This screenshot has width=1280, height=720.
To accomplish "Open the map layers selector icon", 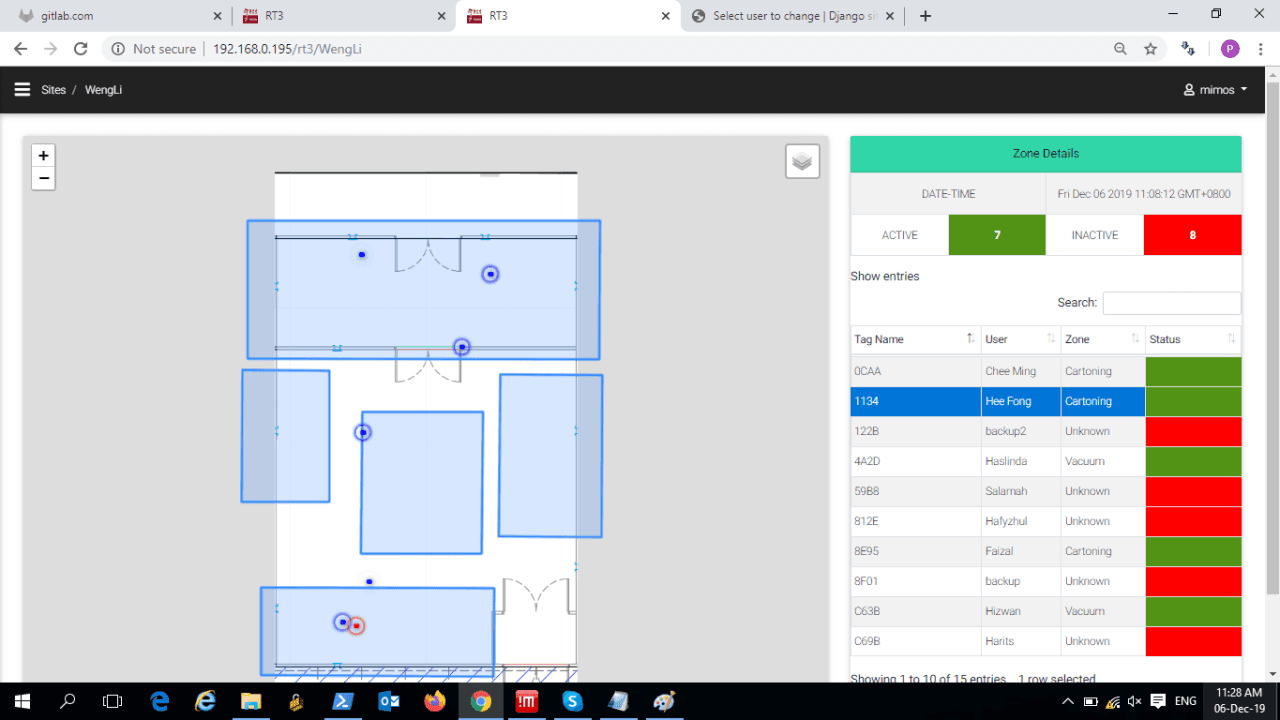I will 802,161.
